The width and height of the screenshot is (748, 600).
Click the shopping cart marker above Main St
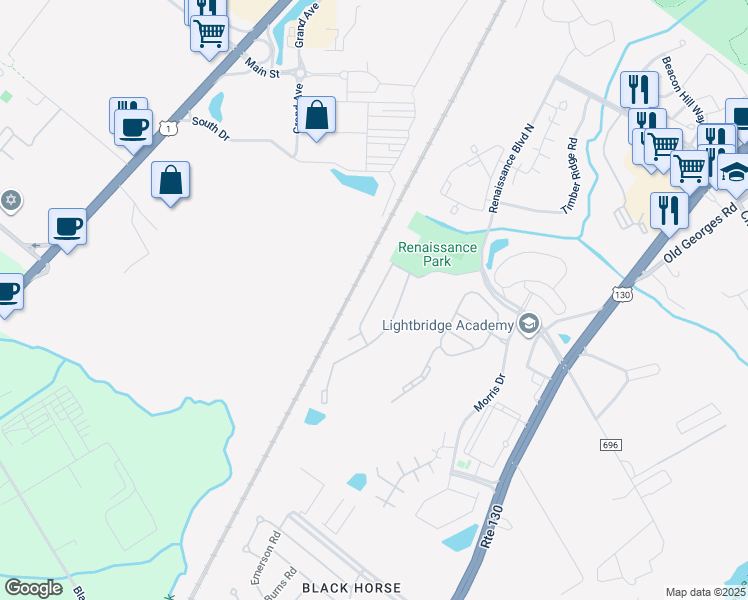209,34
